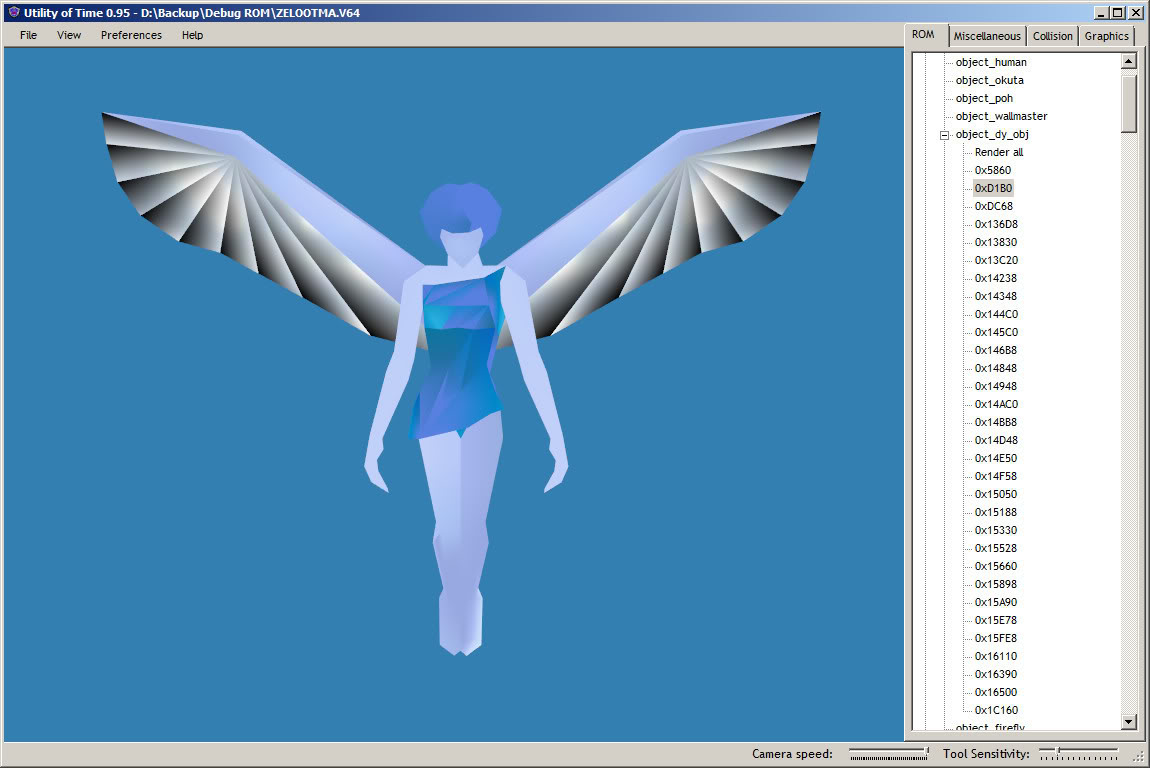
Task: Click the Tool Sensitivity slider
Action: pyautogui.click(x=1079, y=753)
